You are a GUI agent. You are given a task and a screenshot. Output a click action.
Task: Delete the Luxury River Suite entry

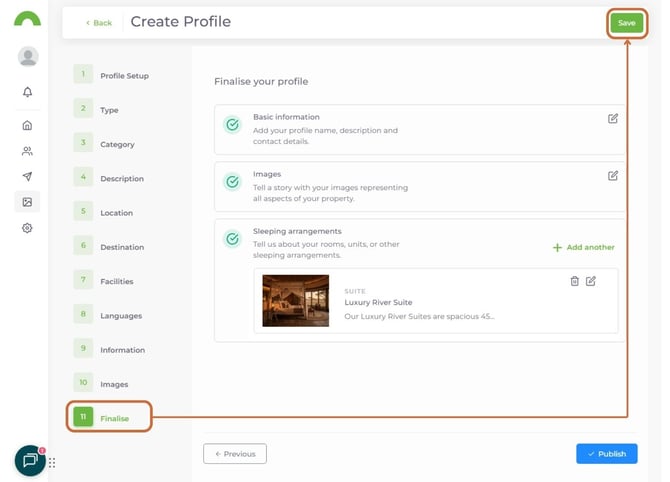click(574, 281)
